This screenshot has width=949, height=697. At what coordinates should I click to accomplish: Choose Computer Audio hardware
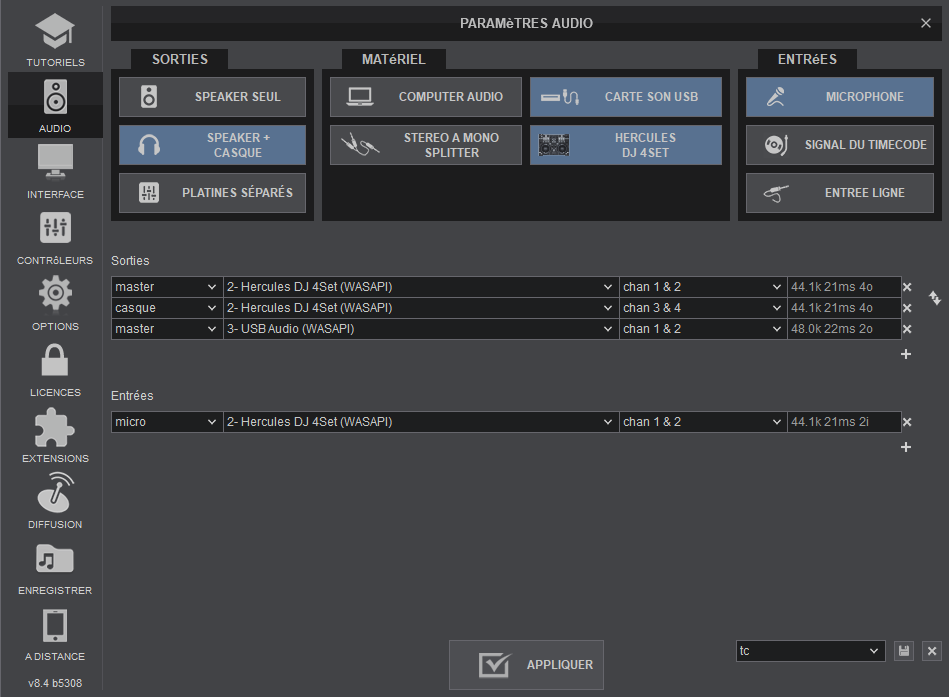(425, 97)
